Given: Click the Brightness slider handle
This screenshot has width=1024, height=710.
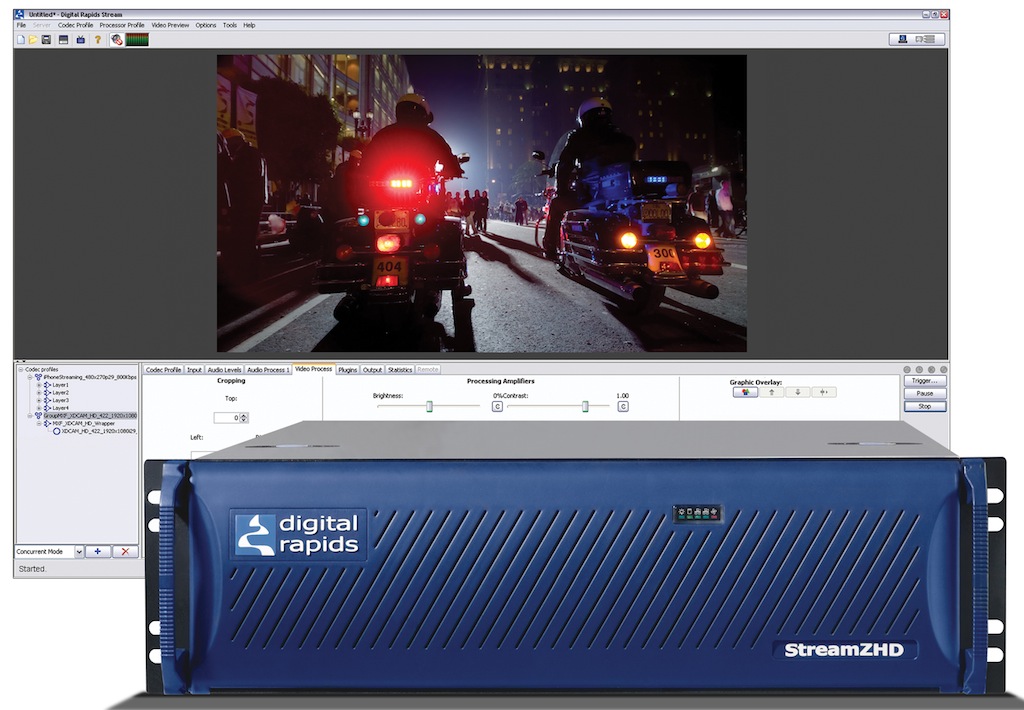Looking at the screenshot, I should coord(429,406).
